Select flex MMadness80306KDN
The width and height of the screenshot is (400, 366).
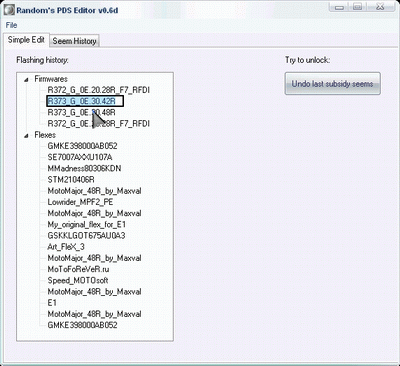point(84,168)
